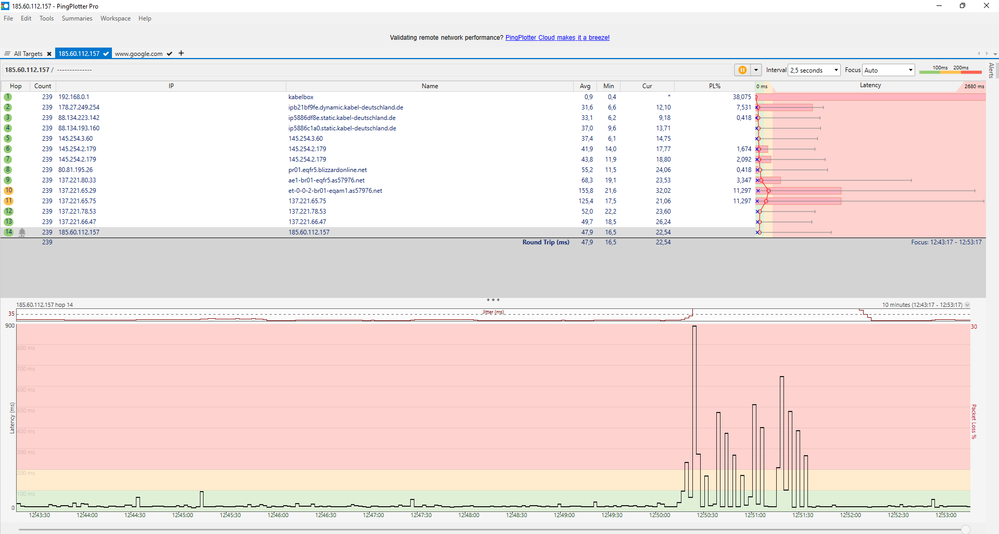
Task: Click the hop 10 orange circle icon
Action: [8, 189]
